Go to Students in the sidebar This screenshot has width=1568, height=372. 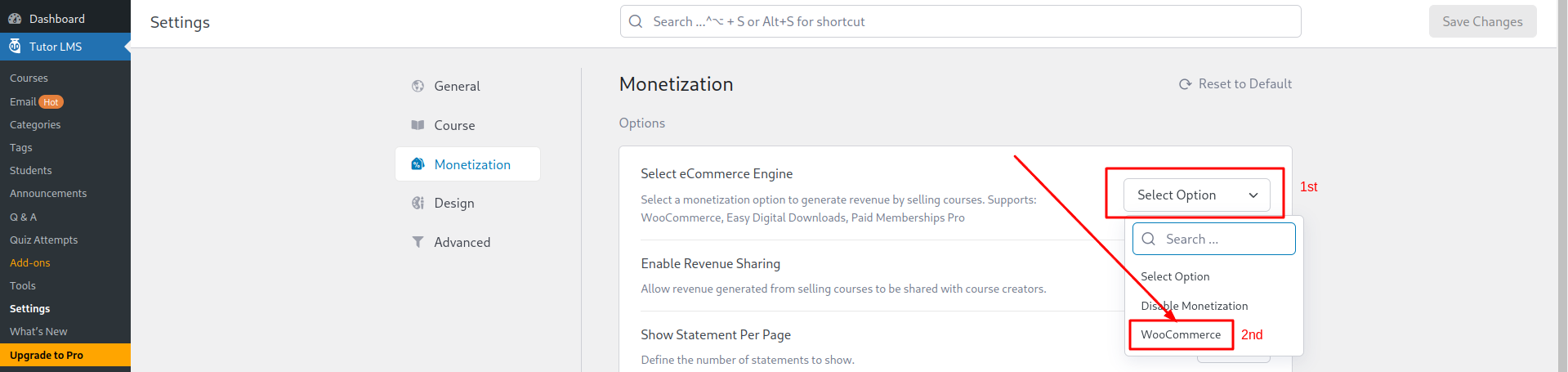click(x=30, y=170)
